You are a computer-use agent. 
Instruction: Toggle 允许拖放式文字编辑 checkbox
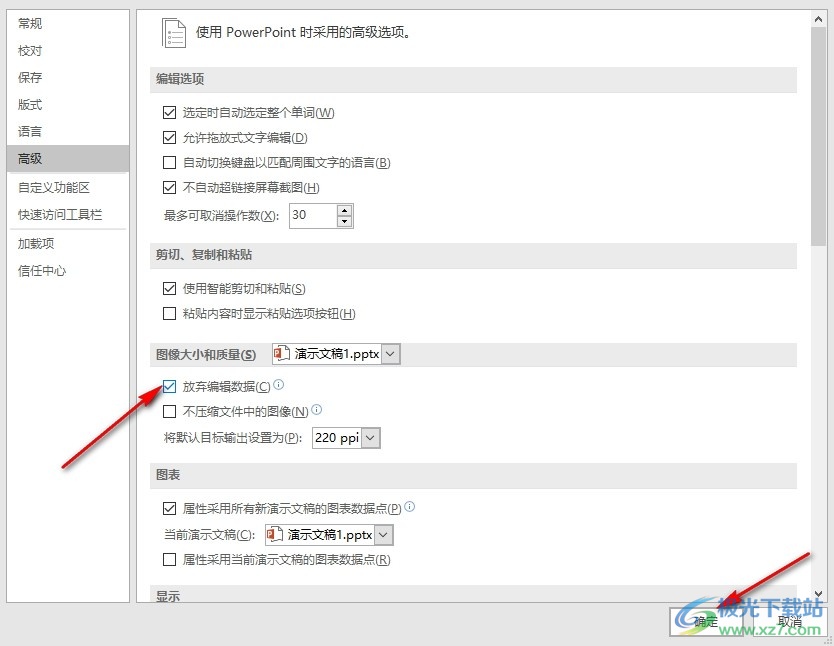169,138
